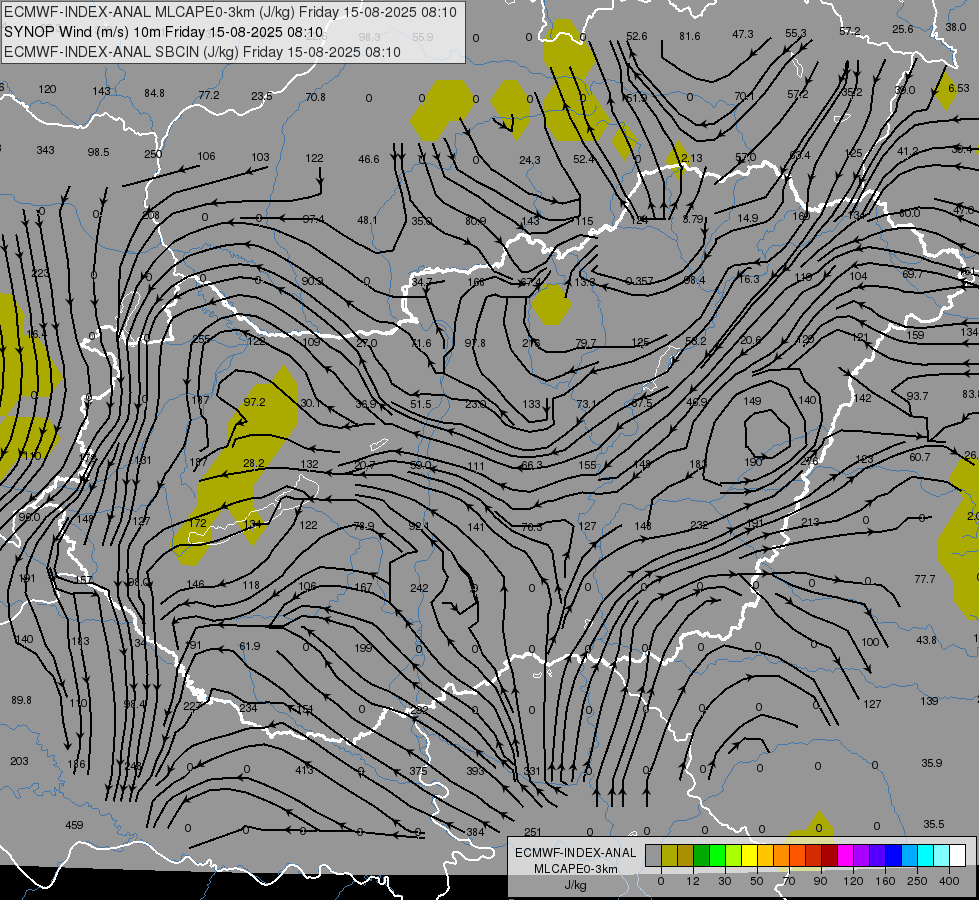Image resolution: width=979 pixels, height=900 pixels.
Task: Click the map value 203
Action: [x=19, y=761]
